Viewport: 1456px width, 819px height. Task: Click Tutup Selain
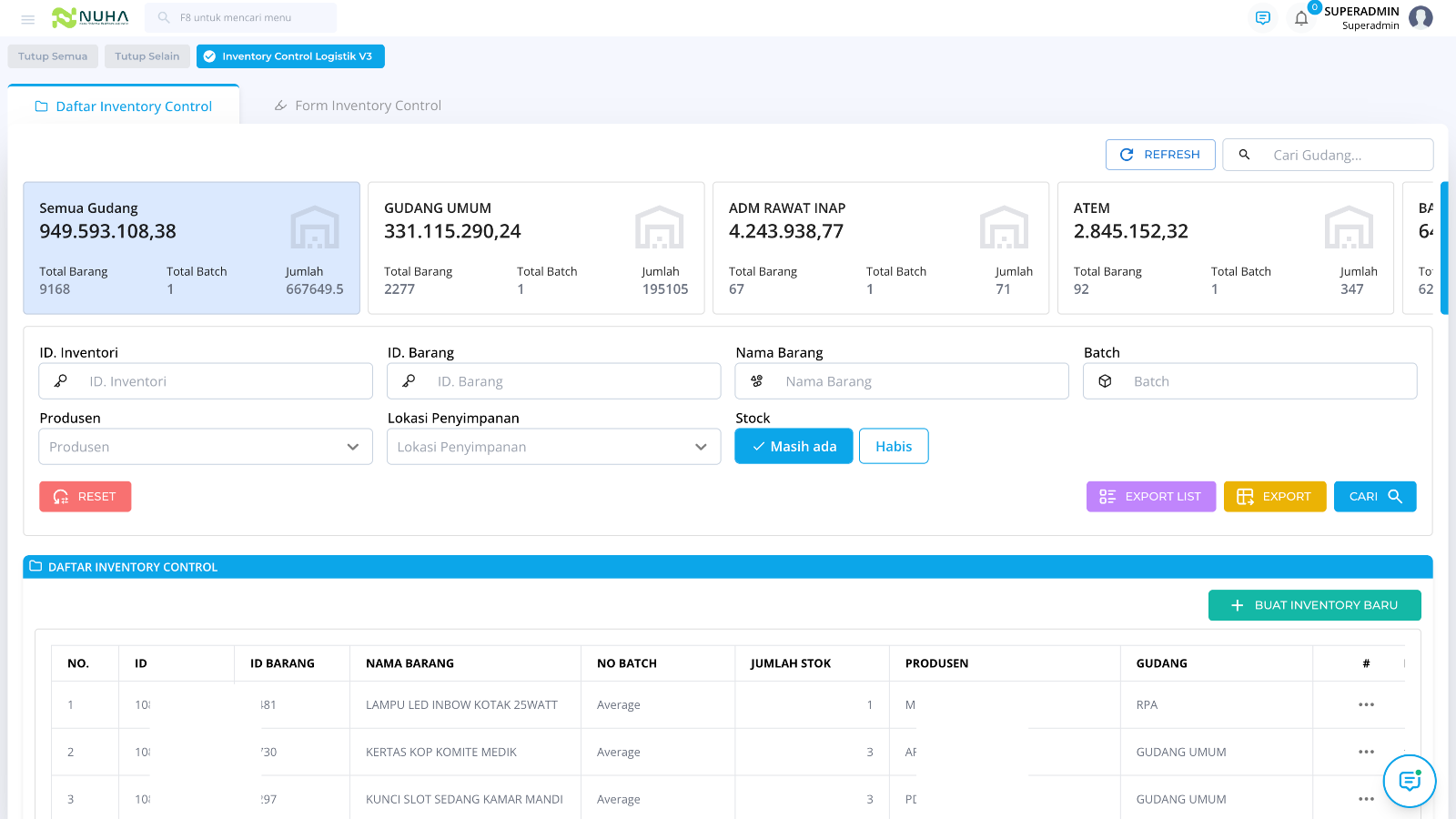147,56
